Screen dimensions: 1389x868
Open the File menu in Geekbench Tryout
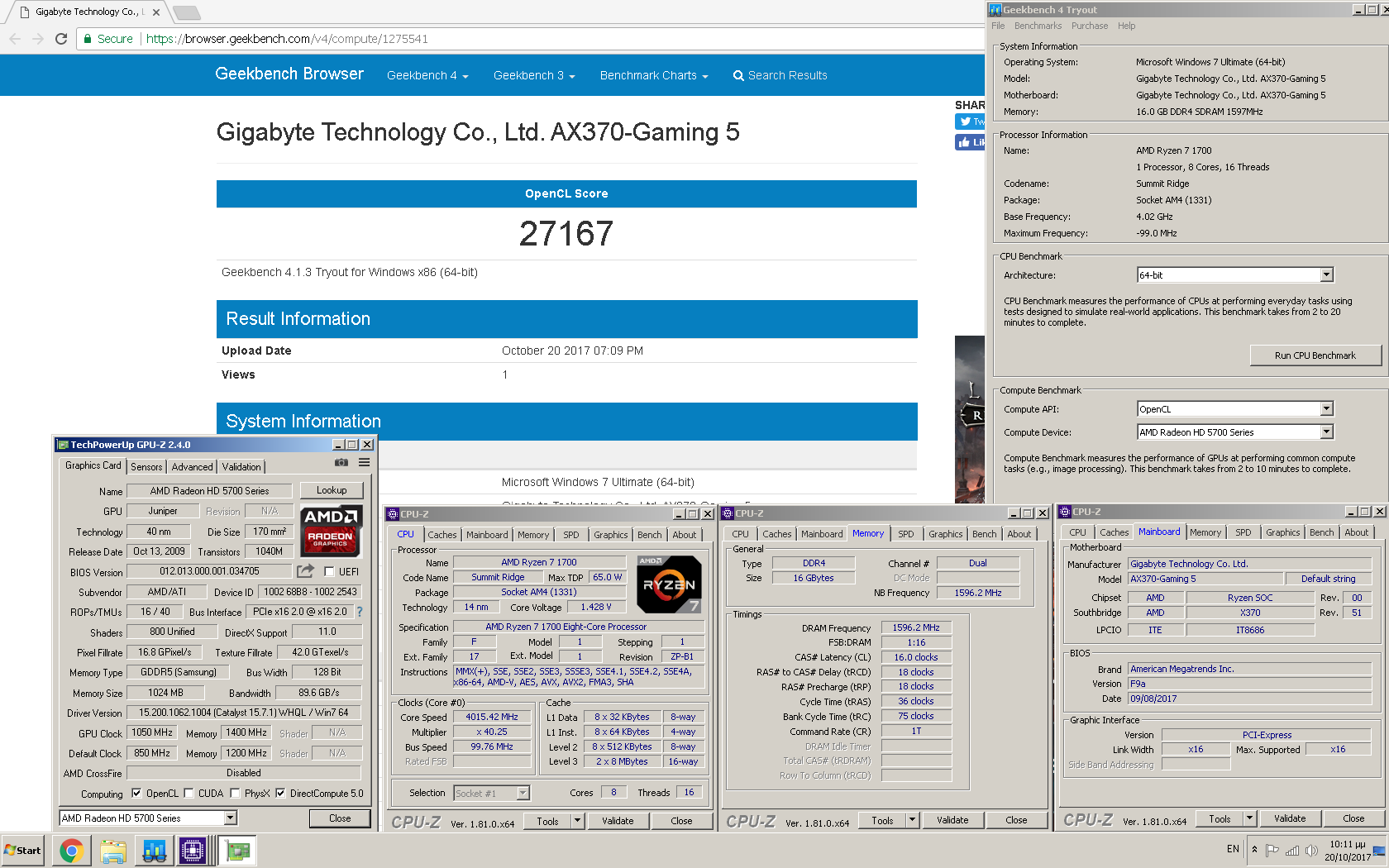998,26
